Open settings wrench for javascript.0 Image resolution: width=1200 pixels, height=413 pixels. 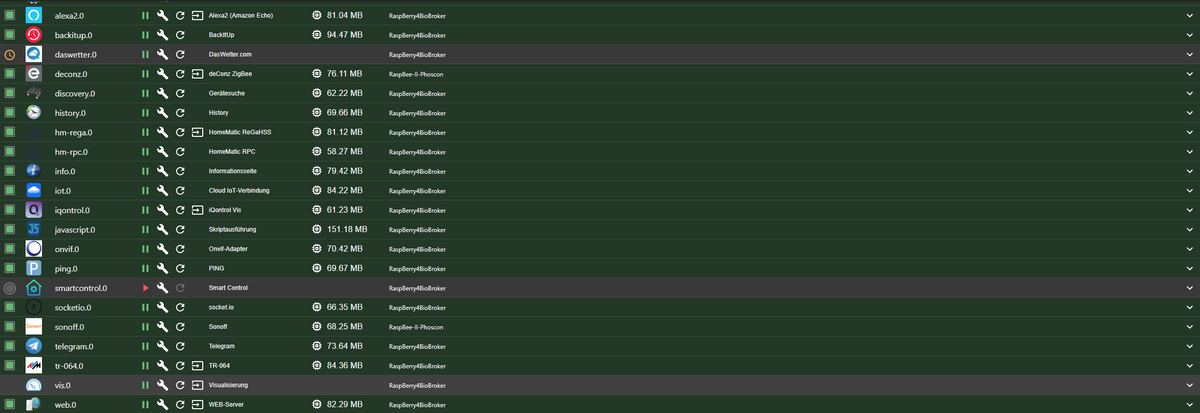(162, 229)
